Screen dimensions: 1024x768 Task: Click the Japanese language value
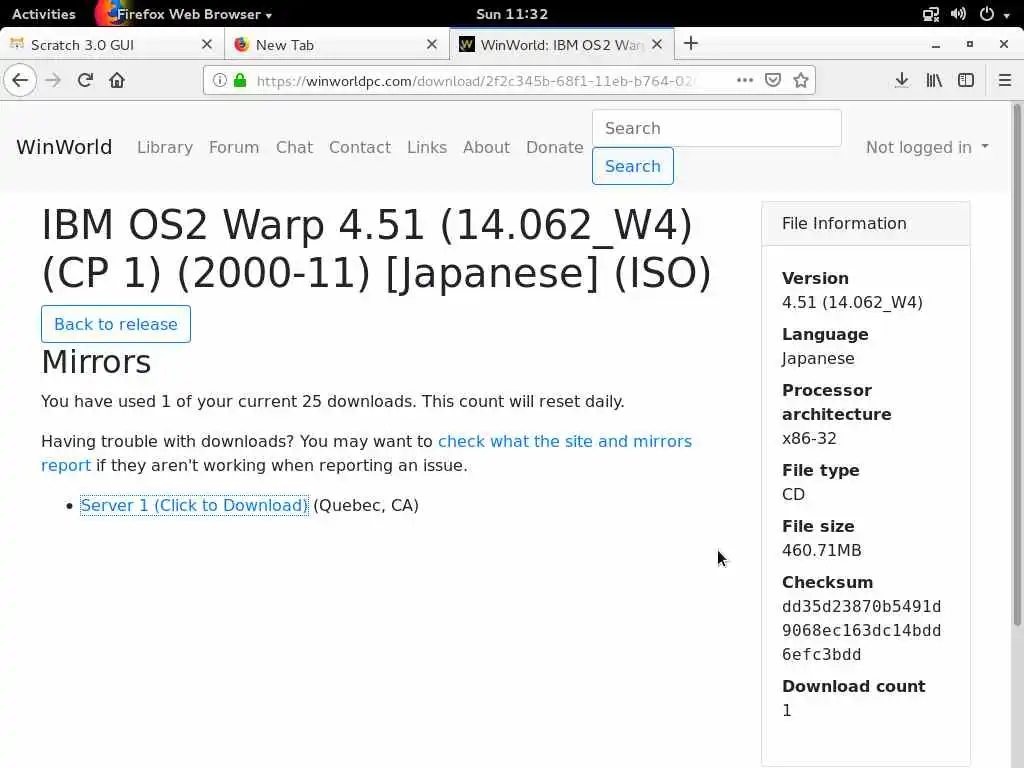(818, 359)
